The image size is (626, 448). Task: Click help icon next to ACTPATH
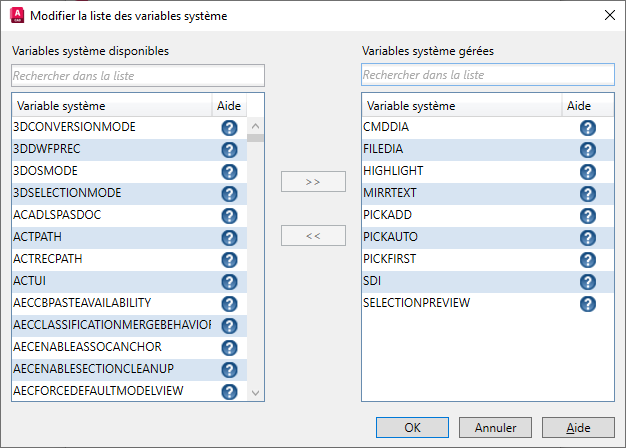[x=229, y=238]
